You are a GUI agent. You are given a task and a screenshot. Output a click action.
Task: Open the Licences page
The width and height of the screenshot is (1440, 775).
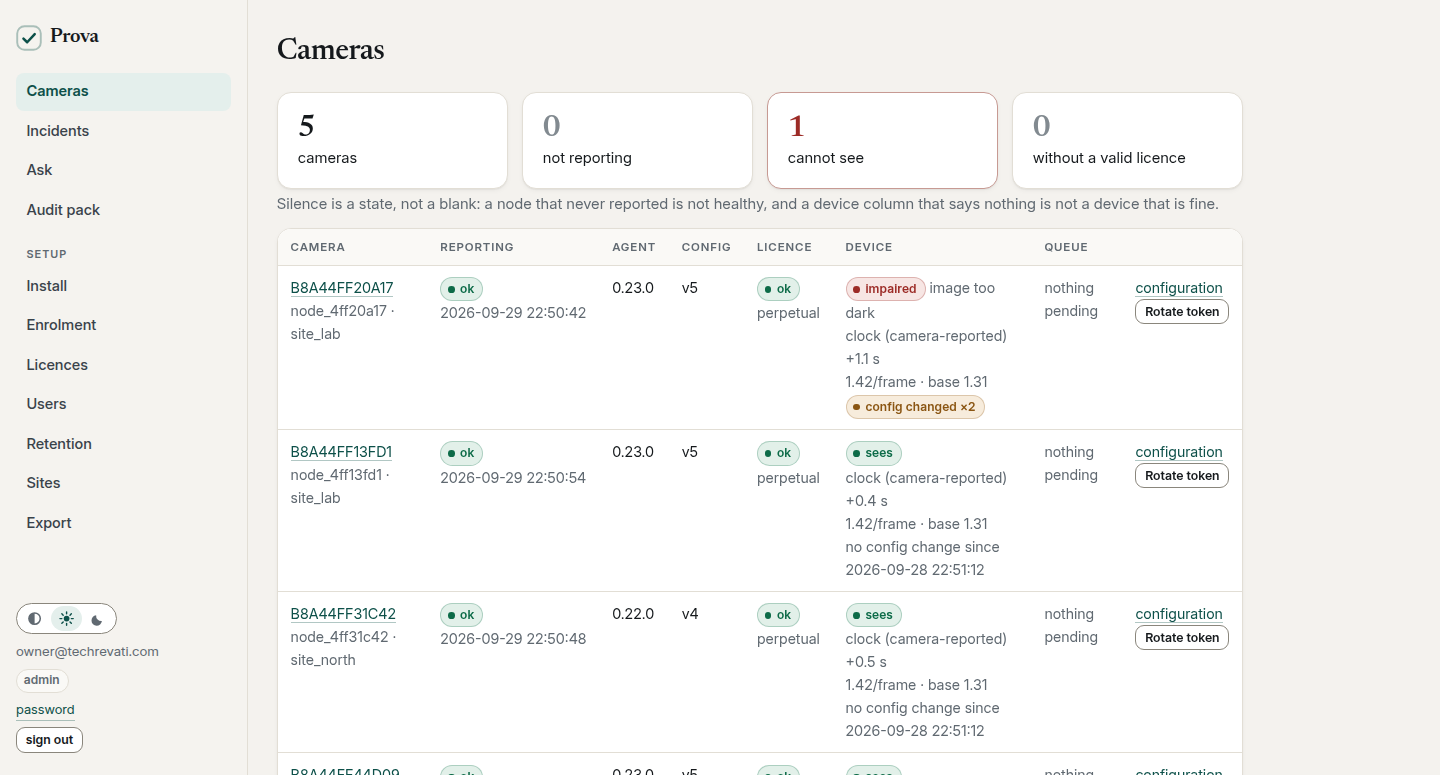123,365
